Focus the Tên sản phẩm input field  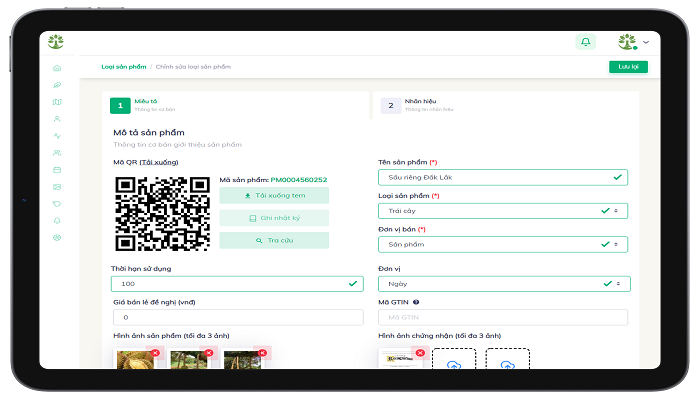pyautogui.click(x=503, y=177)
